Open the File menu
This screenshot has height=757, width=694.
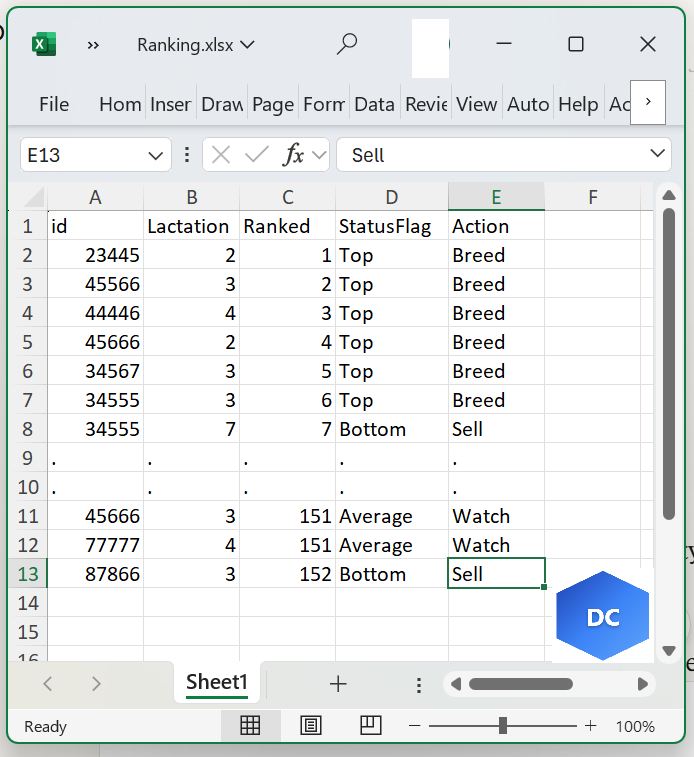(54, 104)
